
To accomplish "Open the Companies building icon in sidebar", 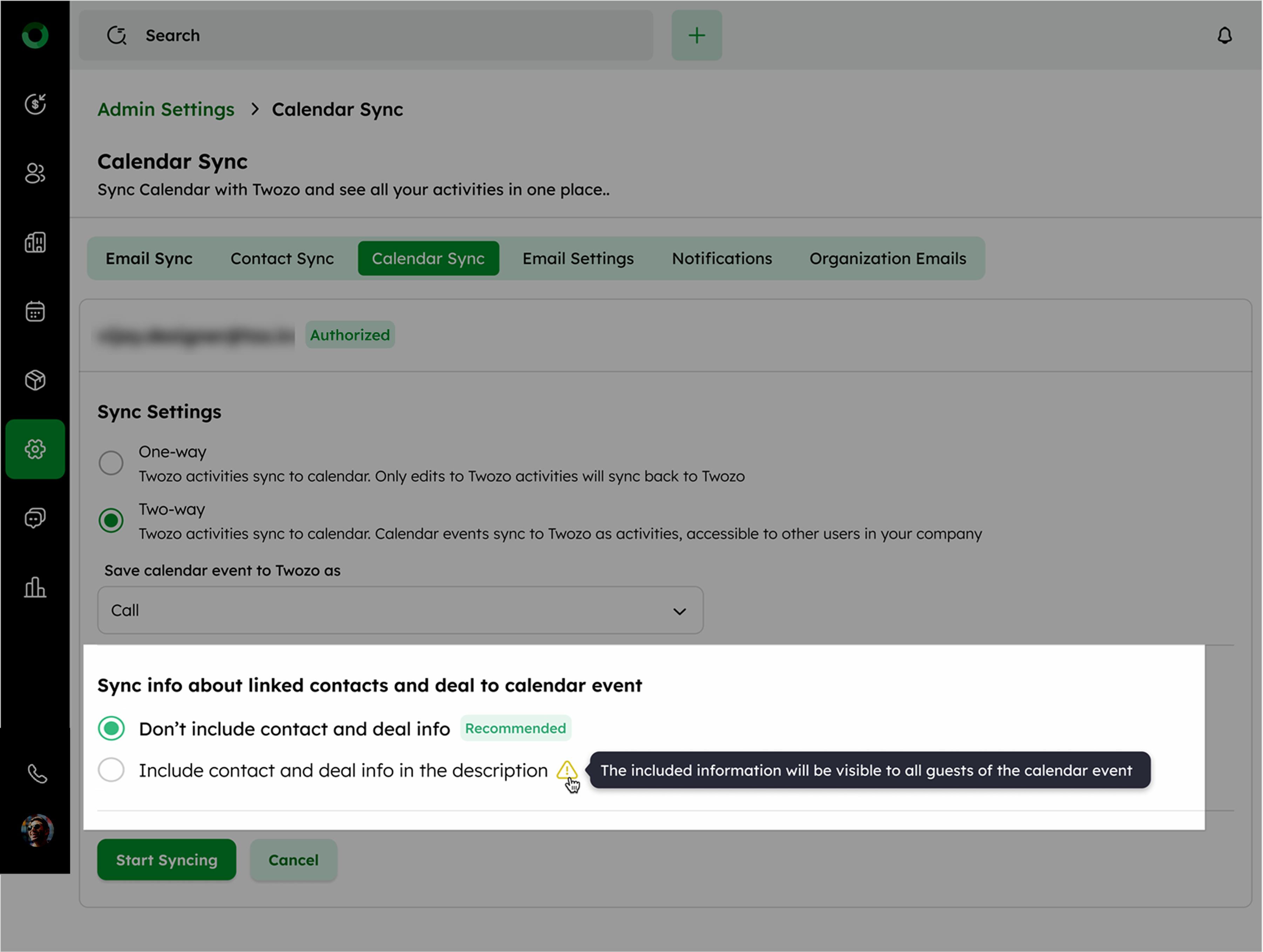I will (x=35, y=243).
